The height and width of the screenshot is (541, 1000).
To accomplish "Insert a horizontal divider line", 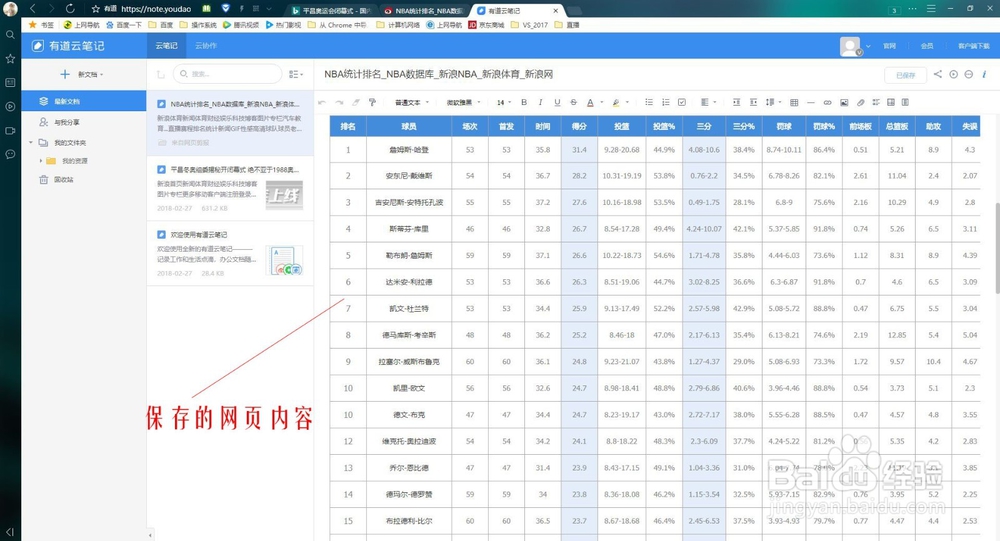I will 811,102.
